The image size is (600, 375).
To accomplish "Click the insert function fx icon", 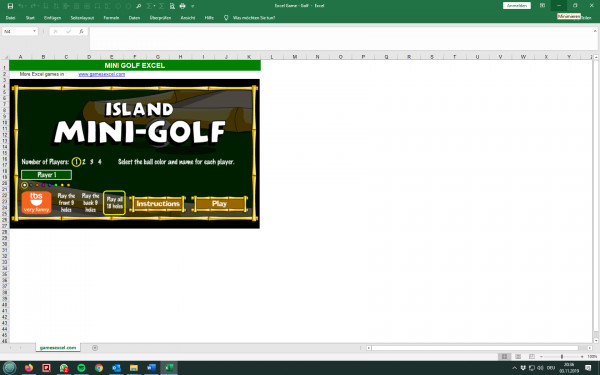I will point(82,31).
